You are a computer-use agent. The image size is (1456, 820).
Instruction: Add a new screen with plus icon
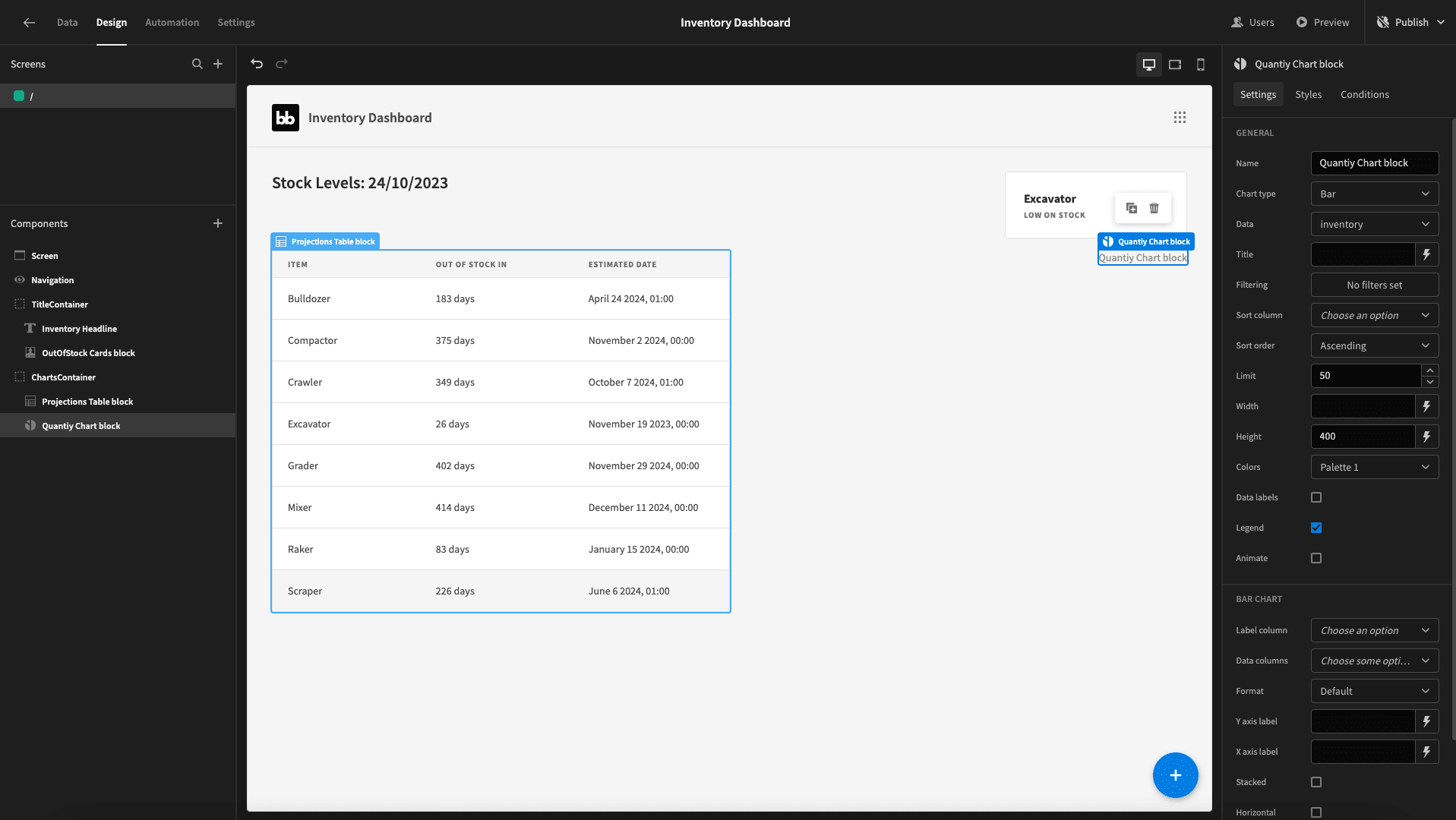pos(218,64)
